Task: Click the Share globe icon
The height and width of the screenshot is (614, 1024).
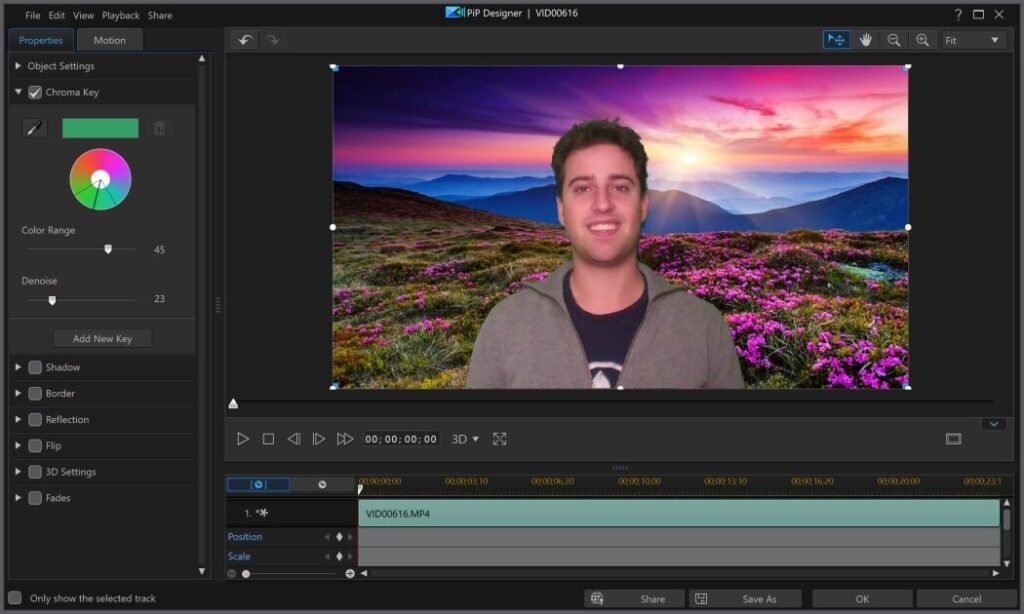Action: tap(597, 598)
